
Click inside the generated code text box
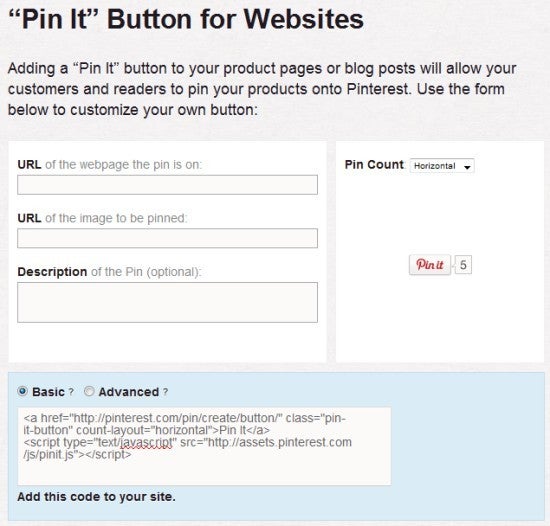point(204,446)
